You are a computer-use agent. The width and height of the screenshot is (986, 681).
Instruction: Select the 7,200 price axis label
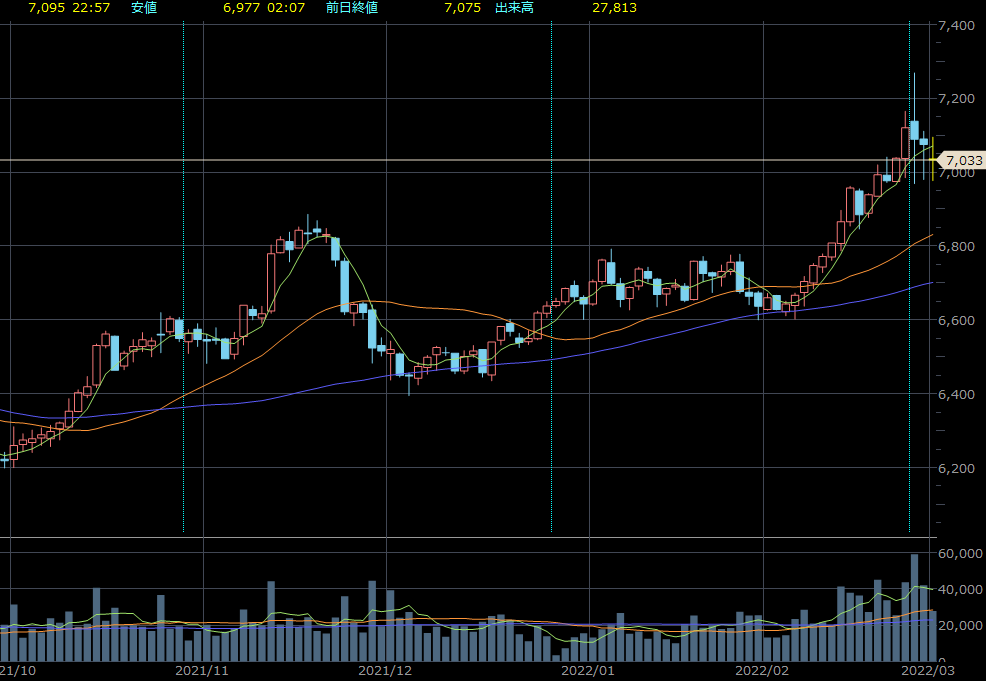click(961, 99)
